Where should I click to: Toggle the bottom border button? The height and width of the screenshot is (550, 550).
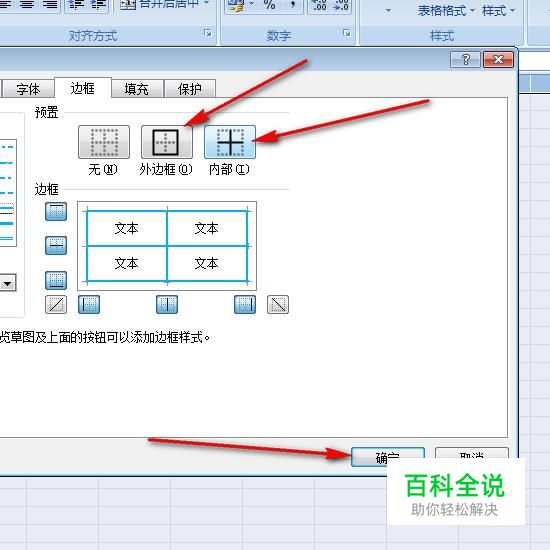(x=56, y=280)
